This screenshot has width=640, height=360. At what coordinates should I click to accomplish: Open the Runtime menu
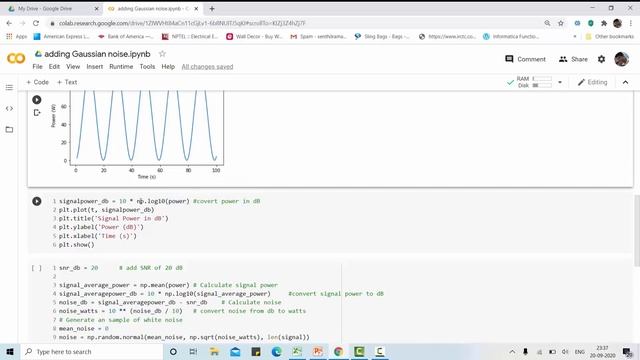[121, 67]
